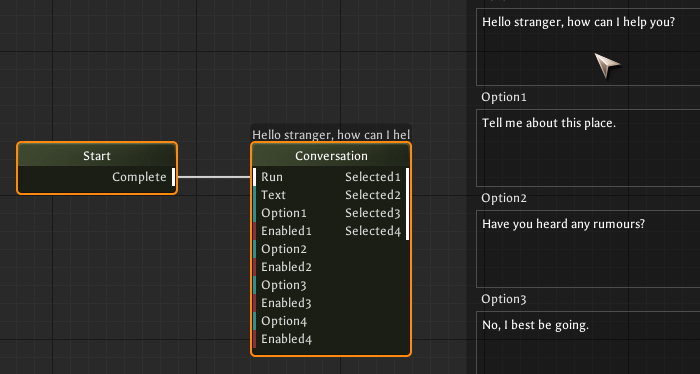
Task: Click the Run input pin on Conversation node
Action: point(254,177)
